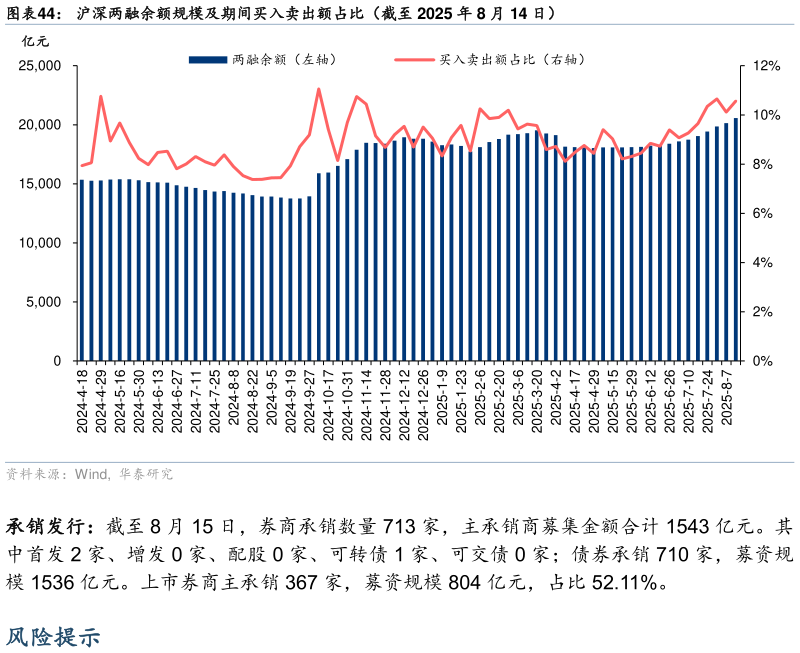Click the 2% right axis label
This screenshot has width=800, height=653.
point(762,312)
